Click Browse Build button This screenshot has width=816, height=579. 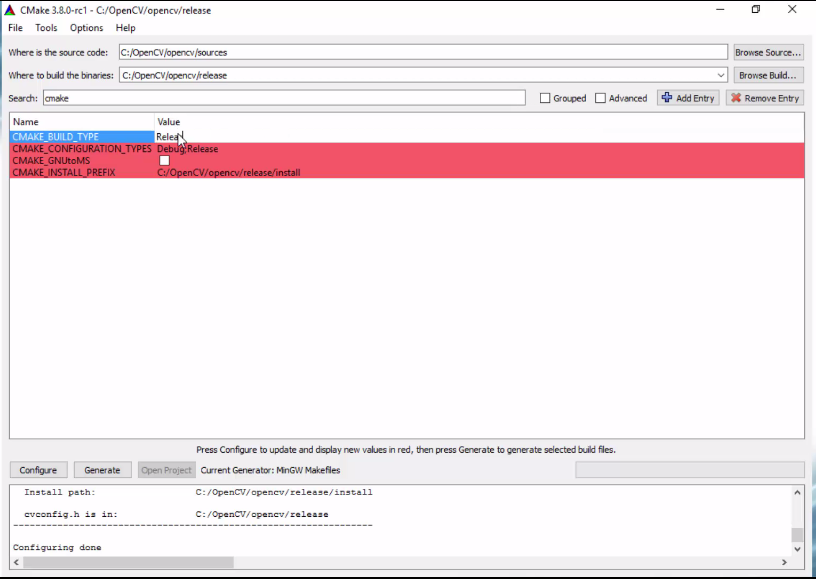(768, 75)
